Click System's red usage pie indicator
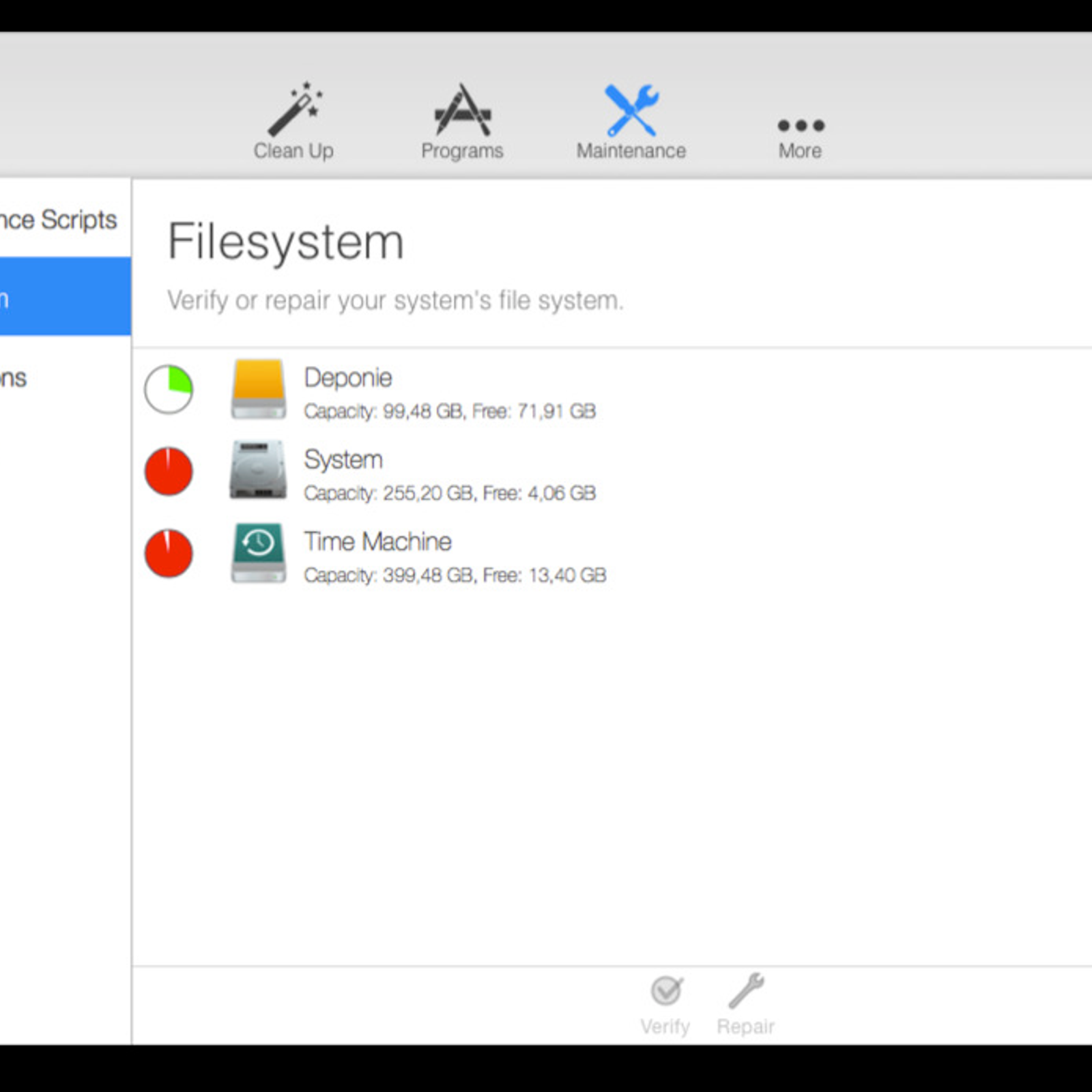 pos(169,471)
